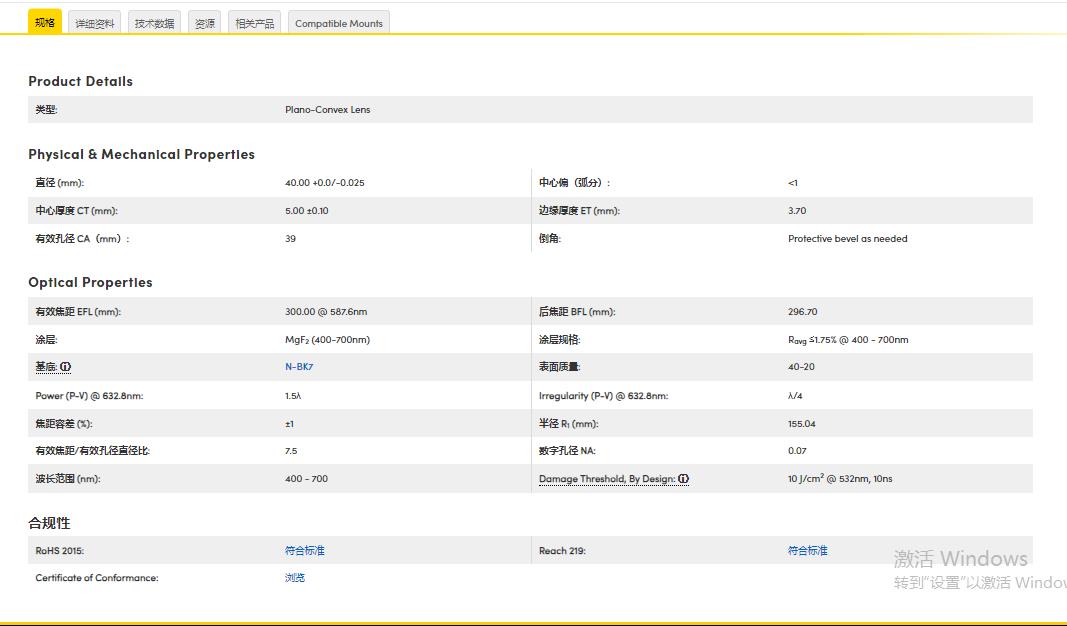Open the N-BK7 substrate link
This screenshot has height=626, width=1067.
click(x=299, y=367)
